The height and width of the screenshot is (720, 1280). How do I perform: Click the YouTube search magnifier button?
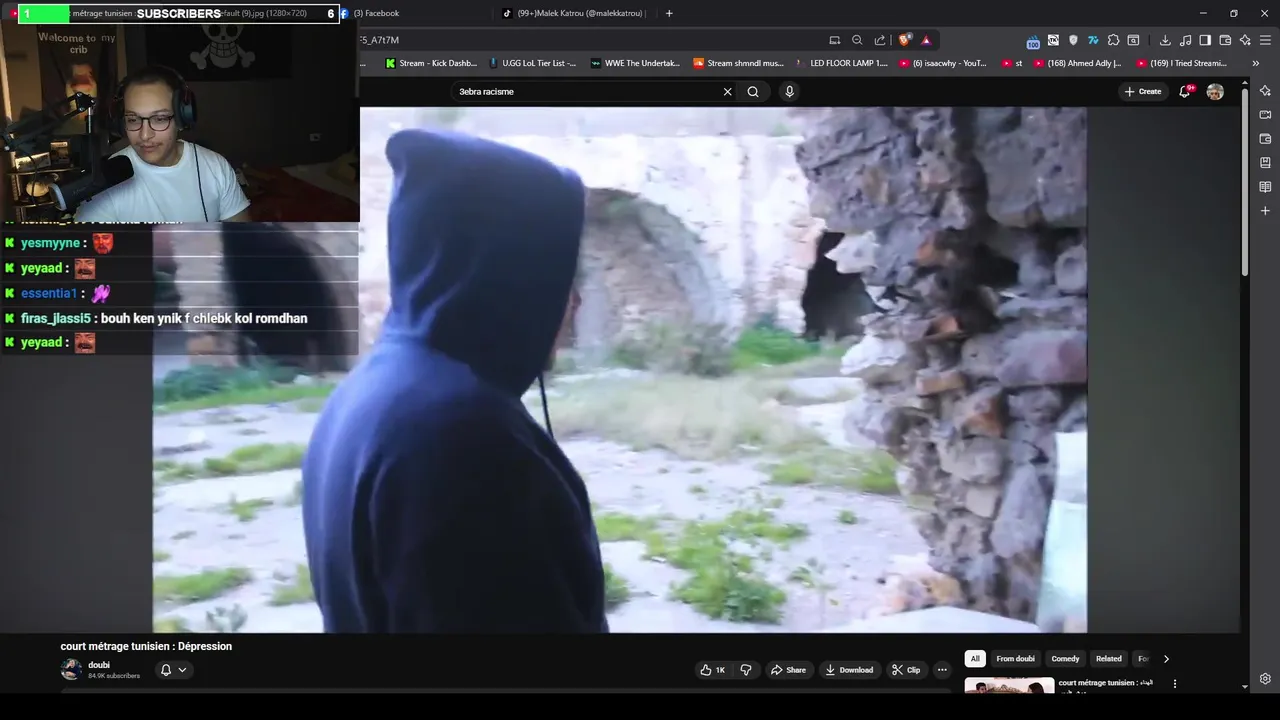[753, 91]
